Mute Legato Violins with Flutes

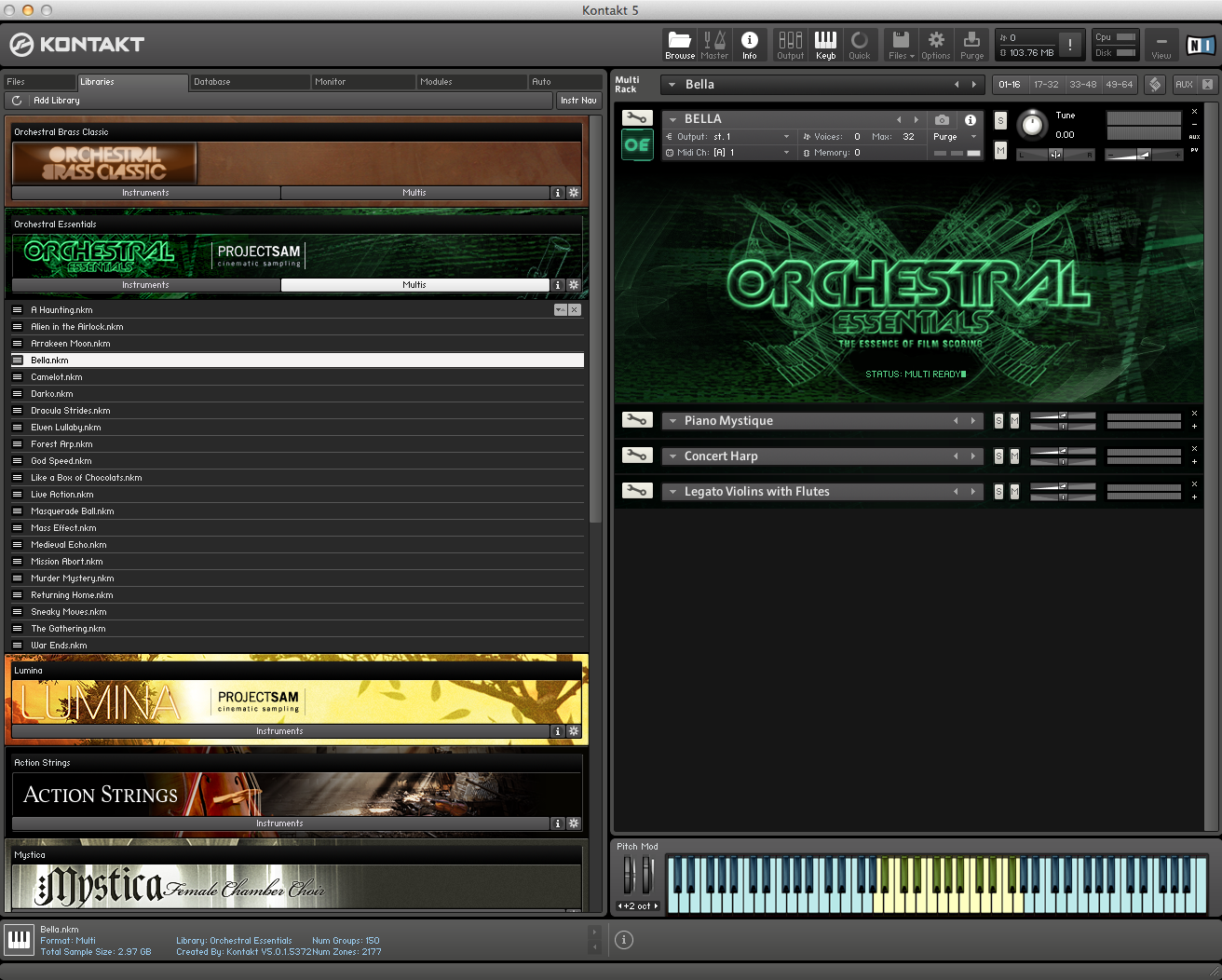[x=1014, y=492]
